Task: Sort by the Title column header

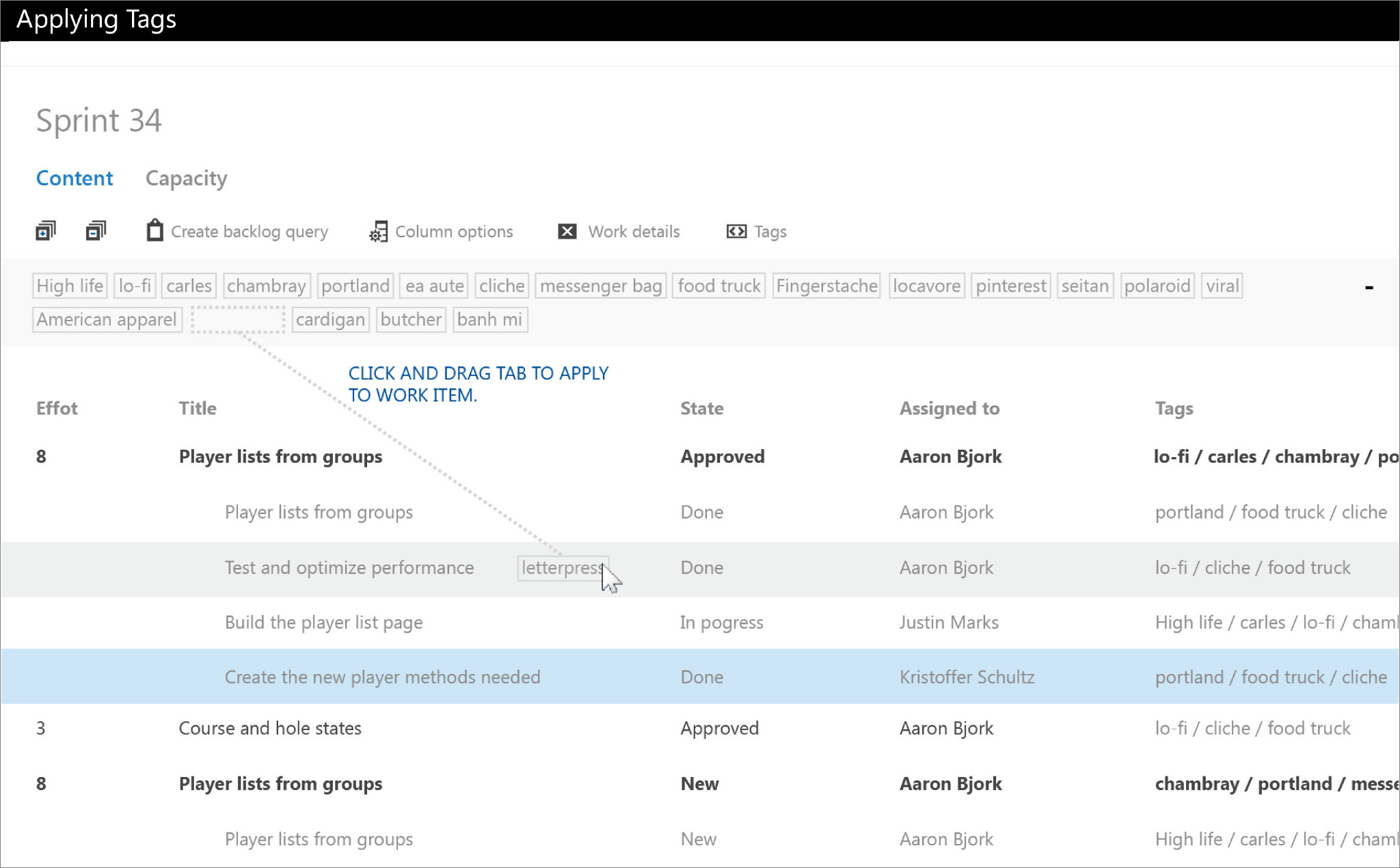Action: click(198, 409)
